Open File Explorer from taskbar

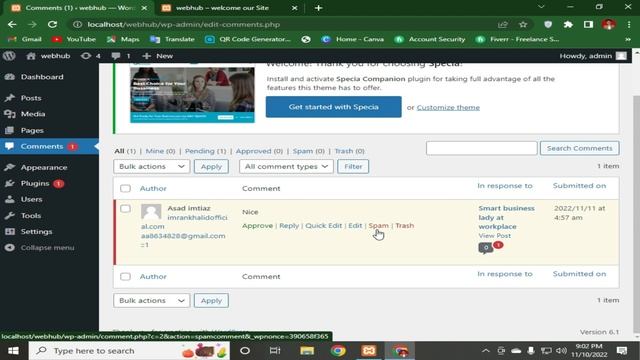point(307,351)
